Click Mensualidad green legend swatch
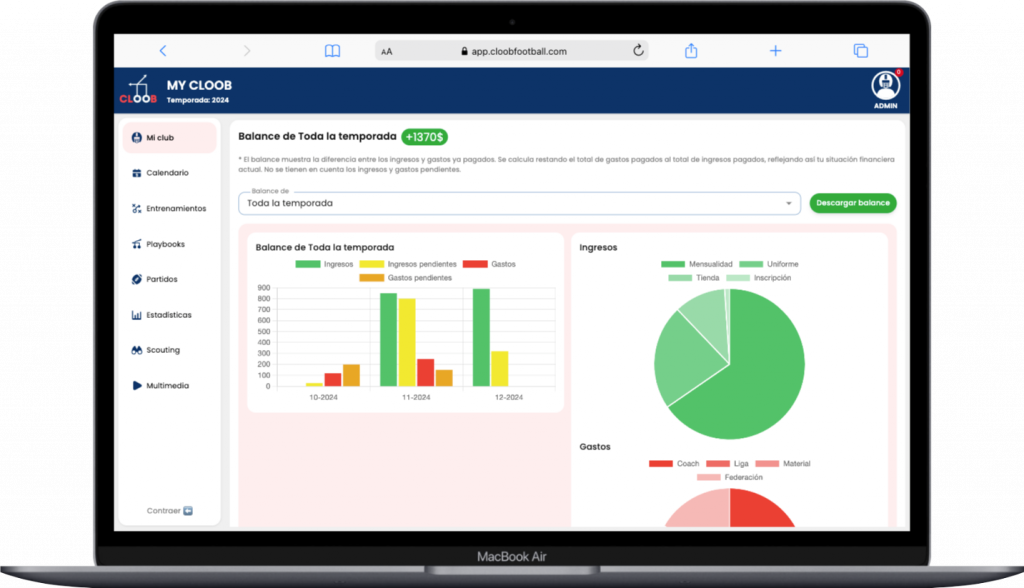 (x=674, y=264)
